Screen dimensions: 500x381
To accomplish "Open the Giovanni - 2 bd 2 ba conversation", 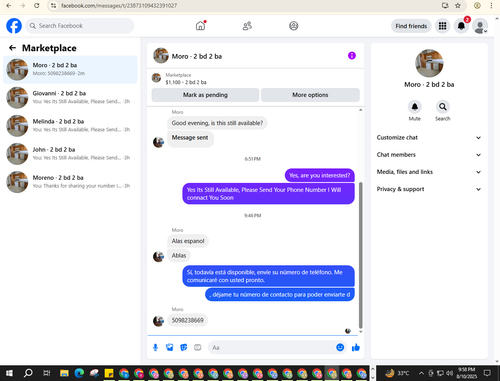I will pos(70,97).
